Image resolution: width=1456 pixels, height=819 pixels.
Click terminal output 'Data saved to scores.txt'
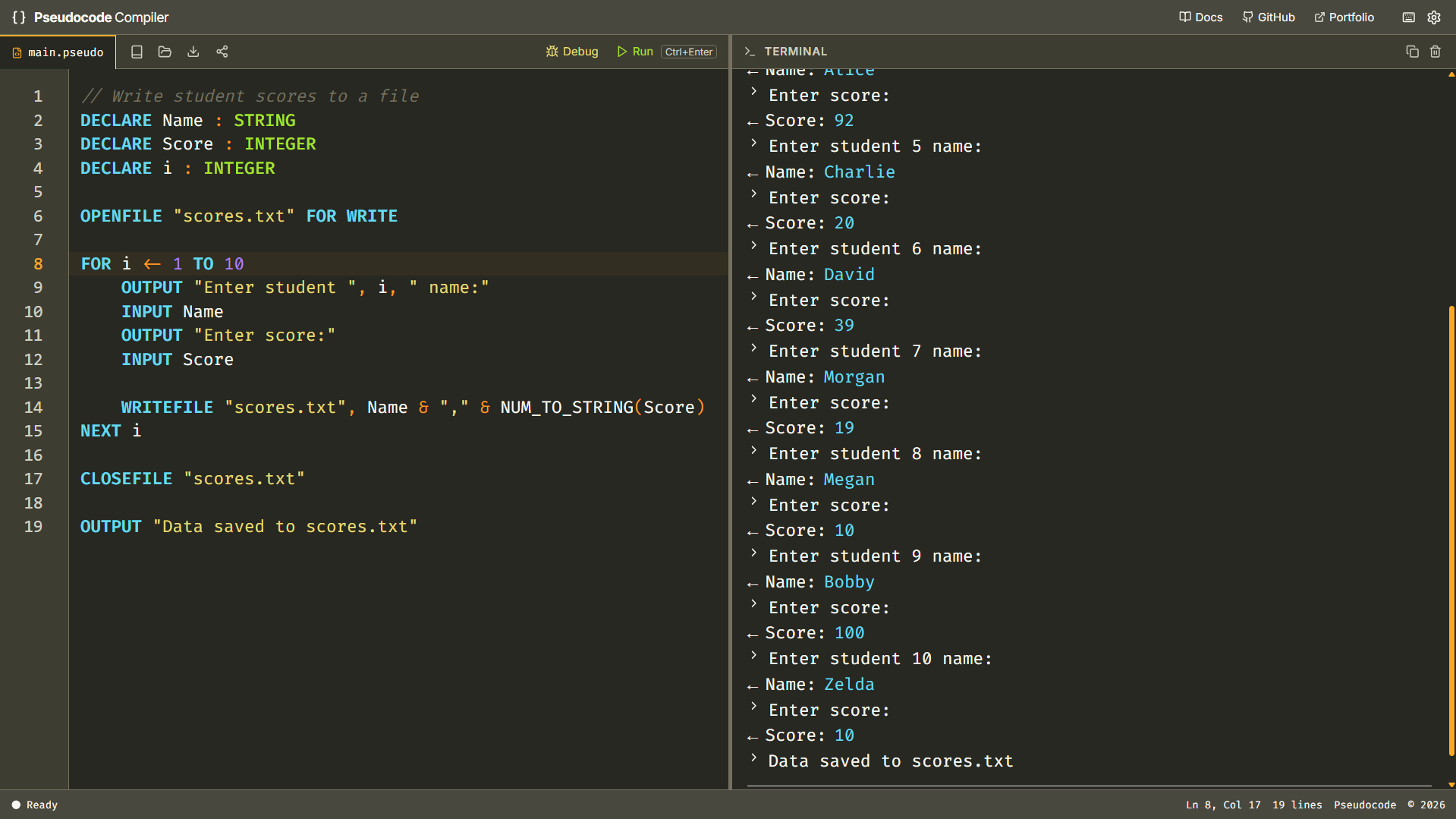[891, 761]
